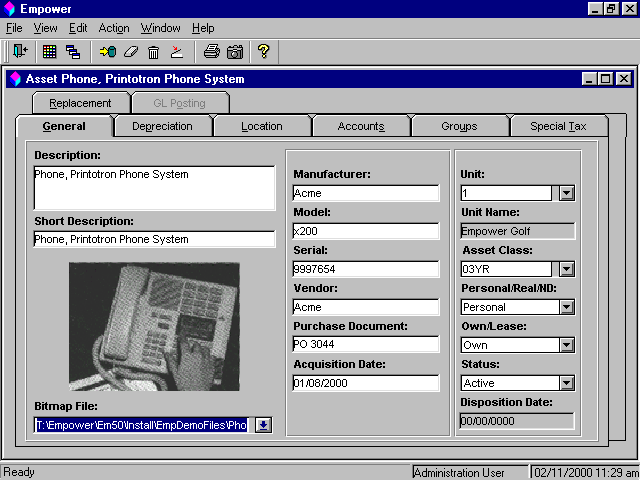Close the Empower application window
The height and width of the screenshot is (480, 640).
[630, 9]
